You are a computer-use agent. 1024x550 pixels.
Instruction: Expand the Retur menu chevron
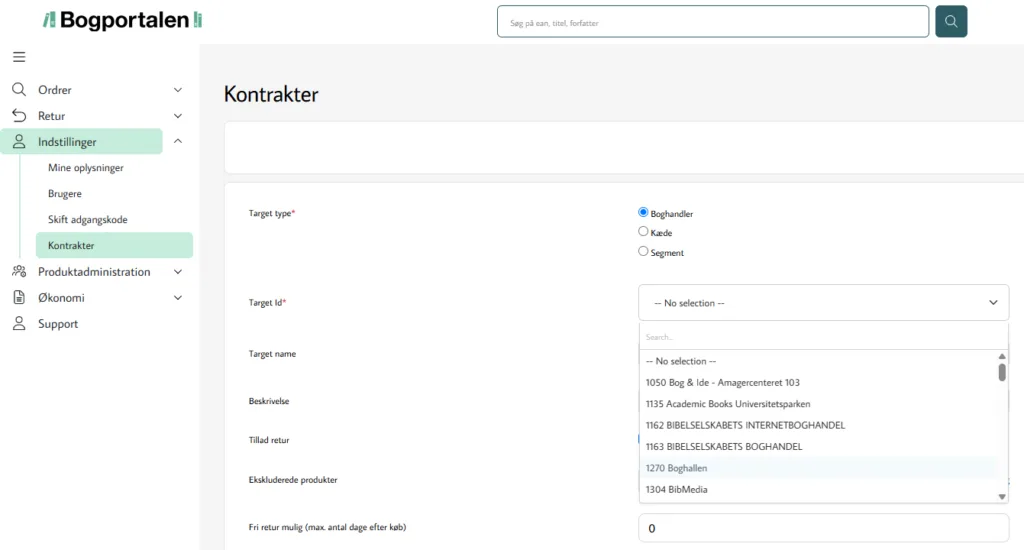[178, 116]
